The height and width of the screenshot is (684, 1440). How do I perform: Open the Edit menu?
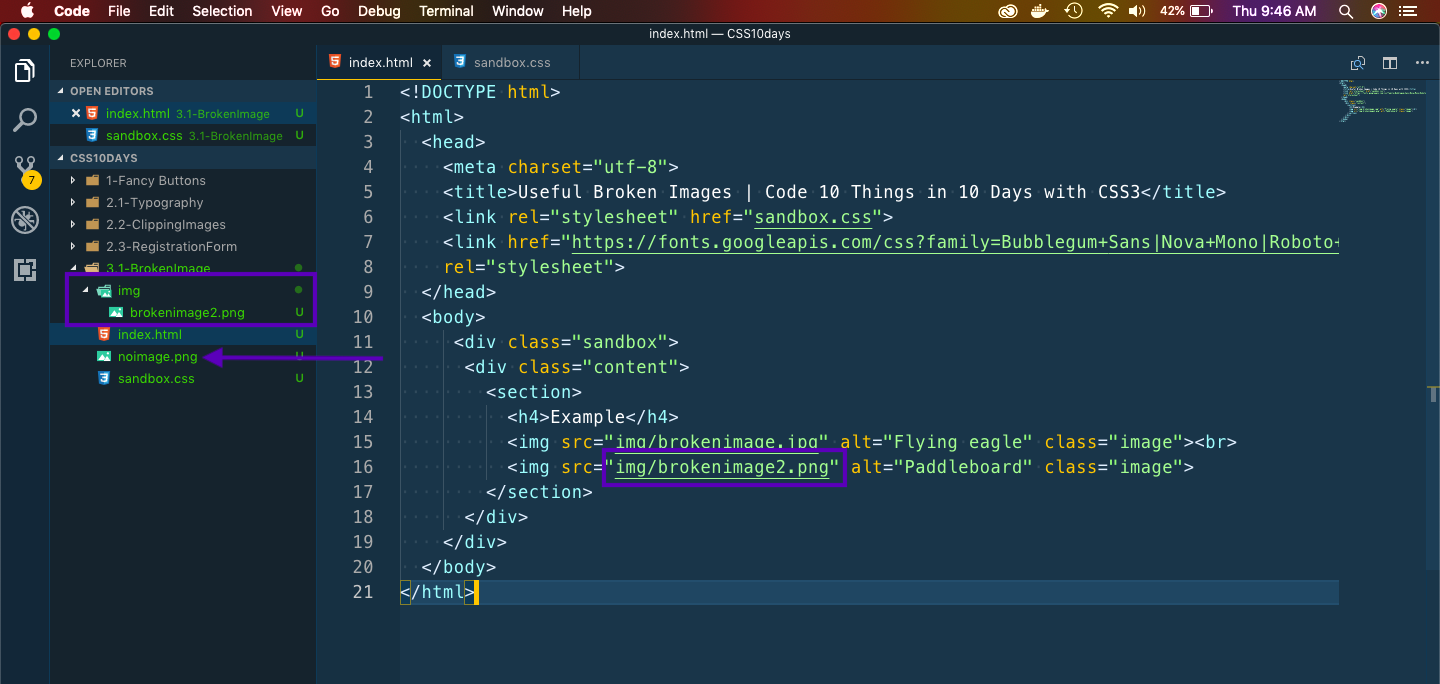pyautogui.click(x=161, y=11)
